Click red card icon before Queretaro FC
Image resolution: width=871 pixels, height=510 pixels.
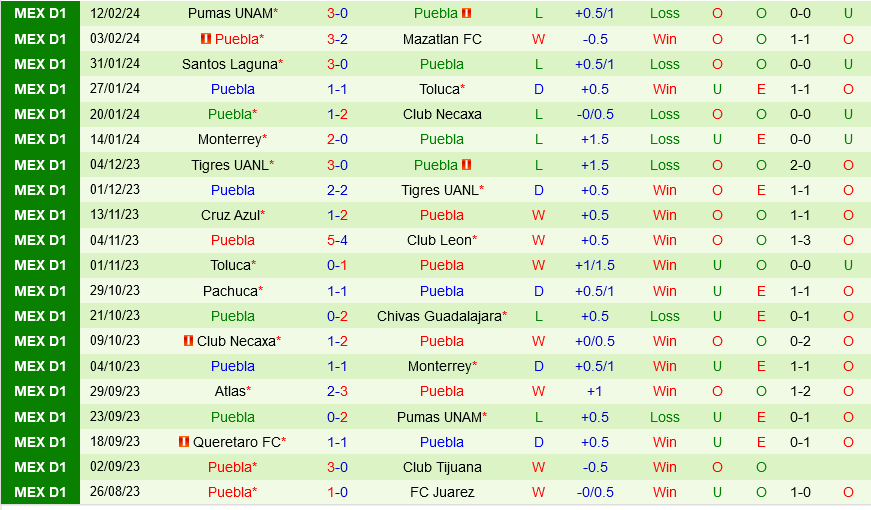[184, 442]
